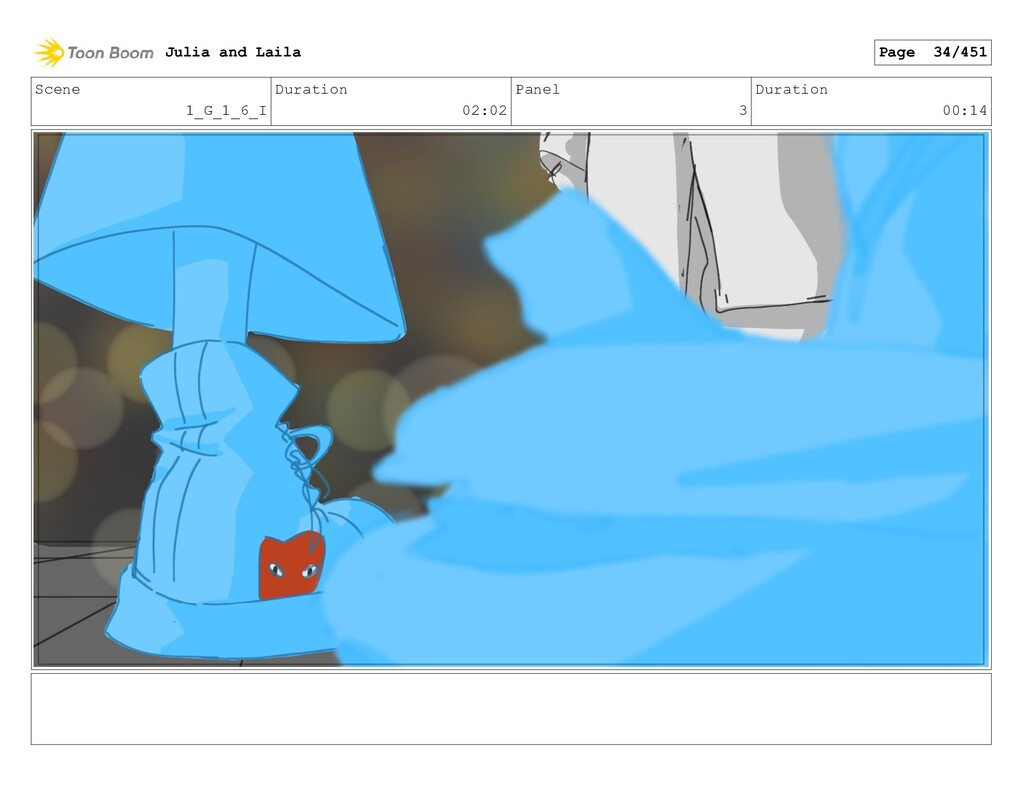
Task: Click the 'Page 34/451' indicator
Action: [x=932, y=52]
